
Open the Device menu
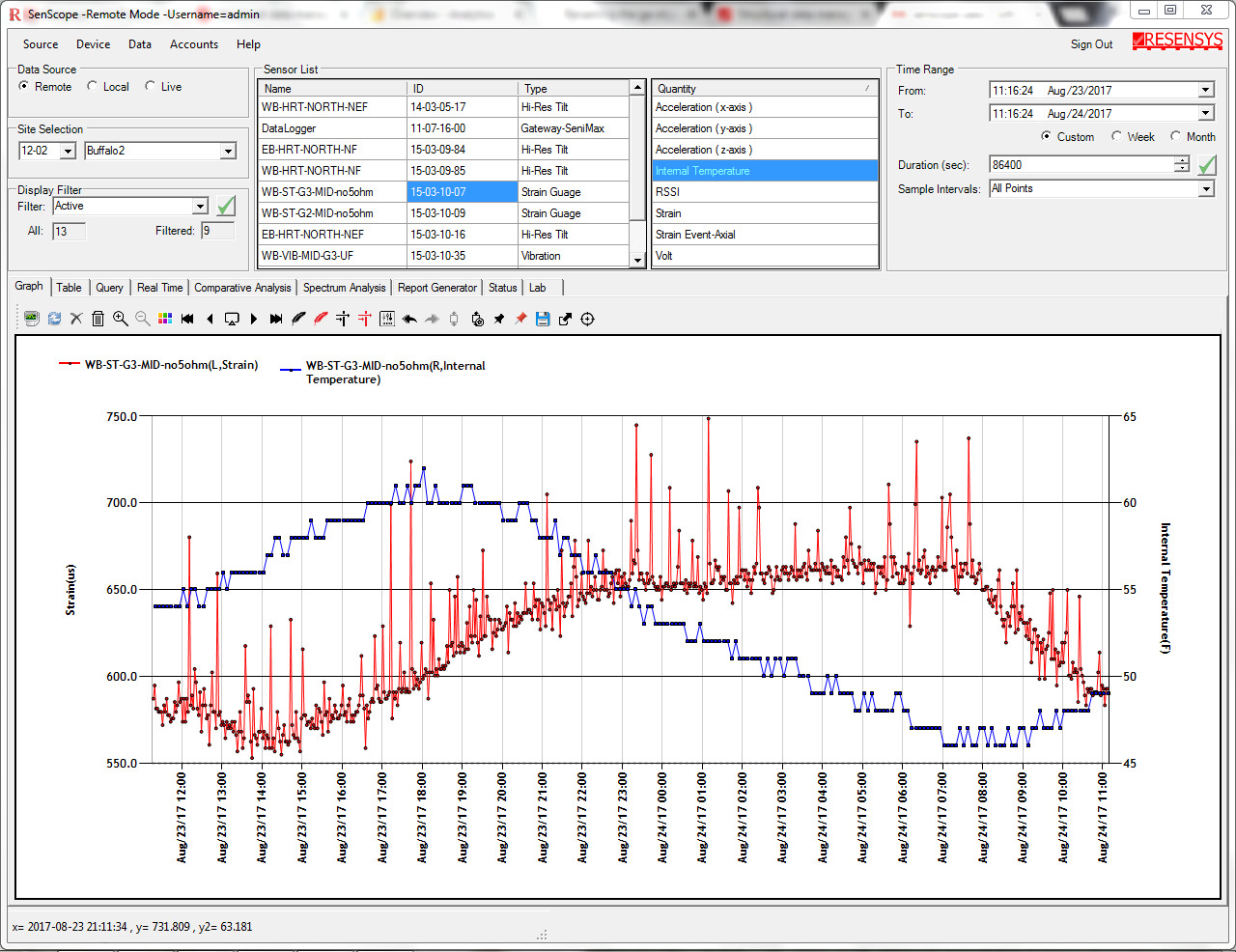point(93,44)
